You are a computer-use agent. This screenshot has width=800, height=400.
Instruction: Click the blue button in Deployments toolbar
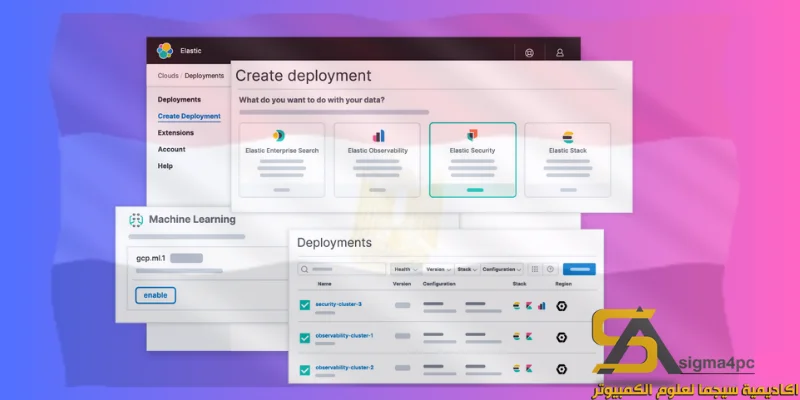tap(579, 269)
